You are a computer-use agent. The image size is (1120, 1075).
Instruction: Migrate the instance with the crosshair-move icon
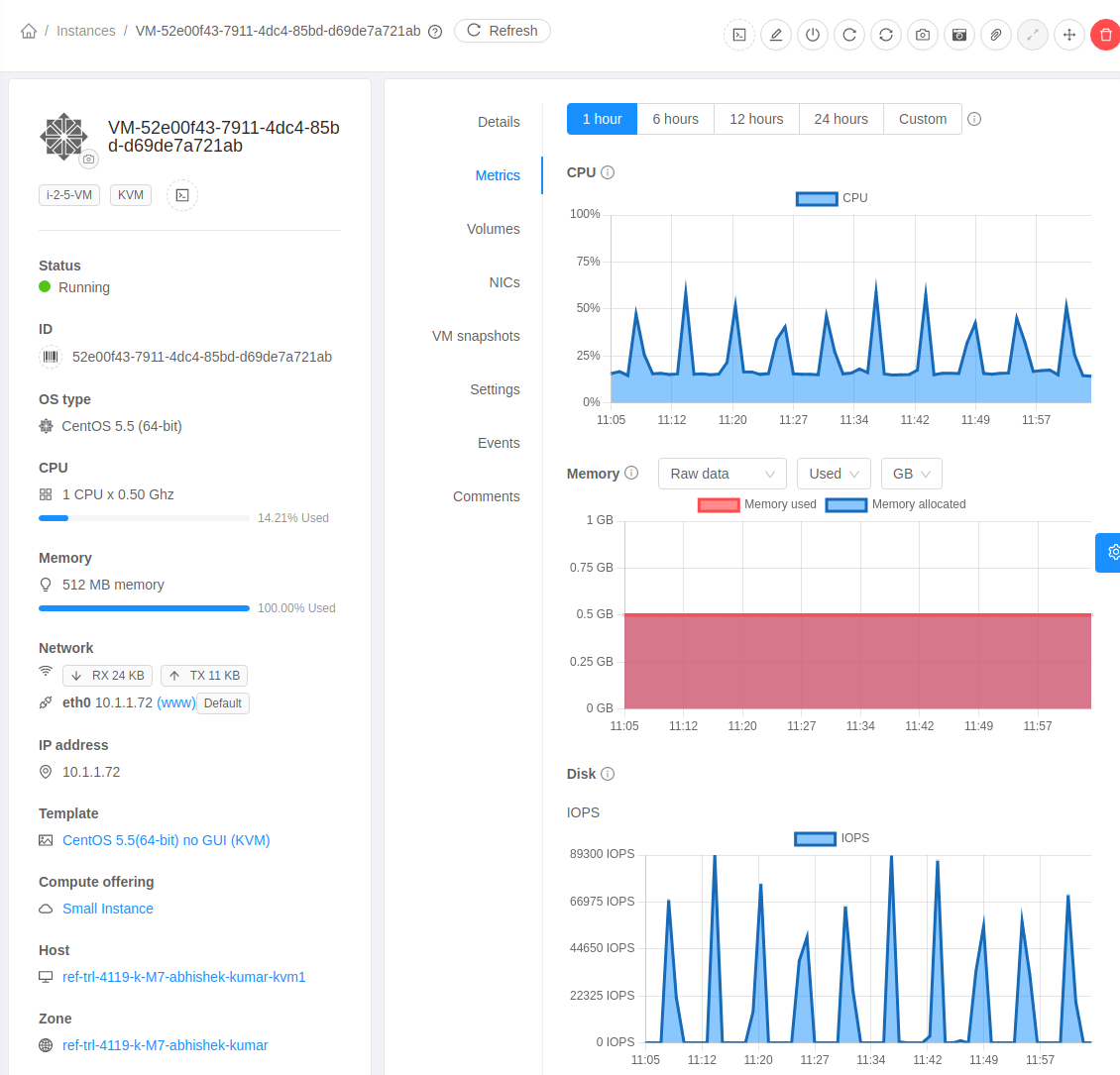[x=1068, y=35]
